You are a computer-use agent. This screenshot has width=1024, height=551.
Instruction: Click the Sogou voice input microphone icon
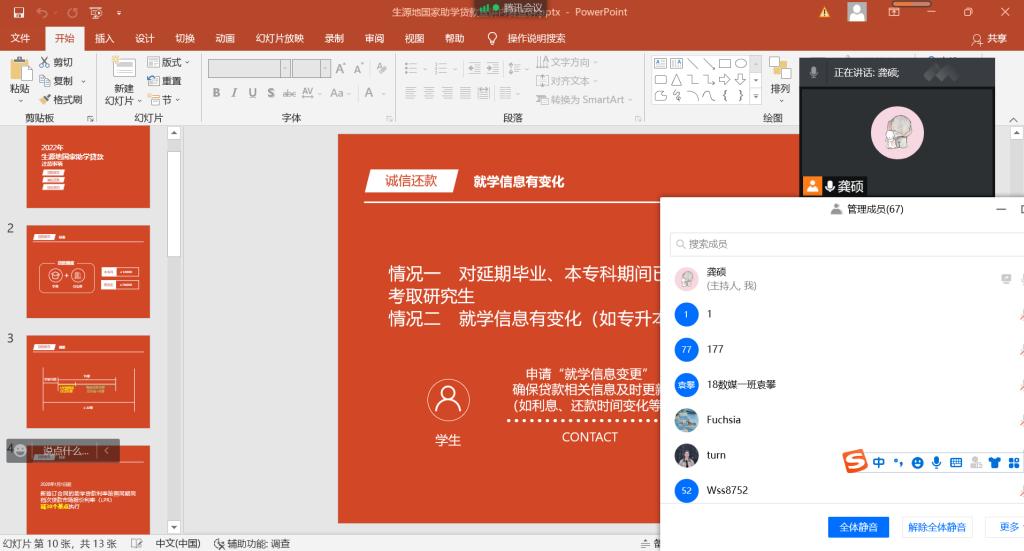click(x=937, y=463)
